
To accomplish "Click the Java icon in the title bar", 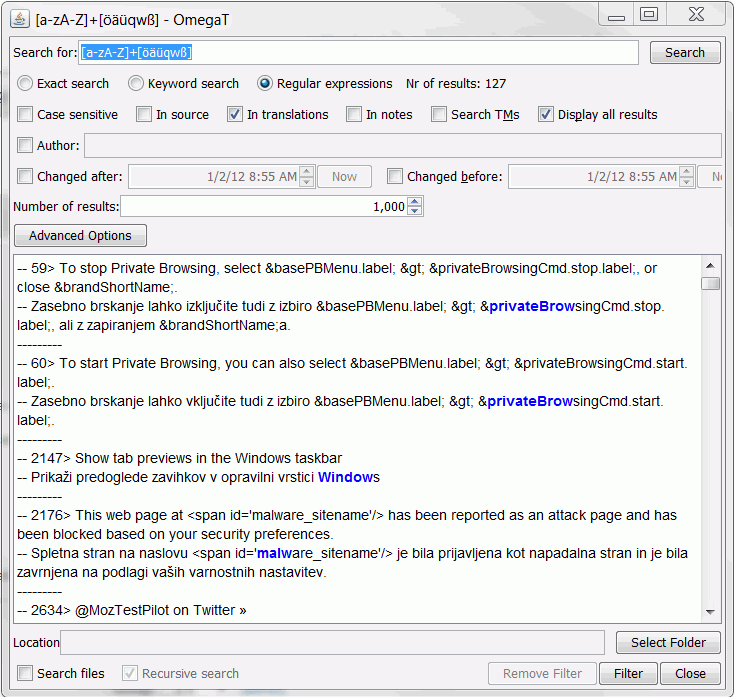I will (x=20, y=19).
